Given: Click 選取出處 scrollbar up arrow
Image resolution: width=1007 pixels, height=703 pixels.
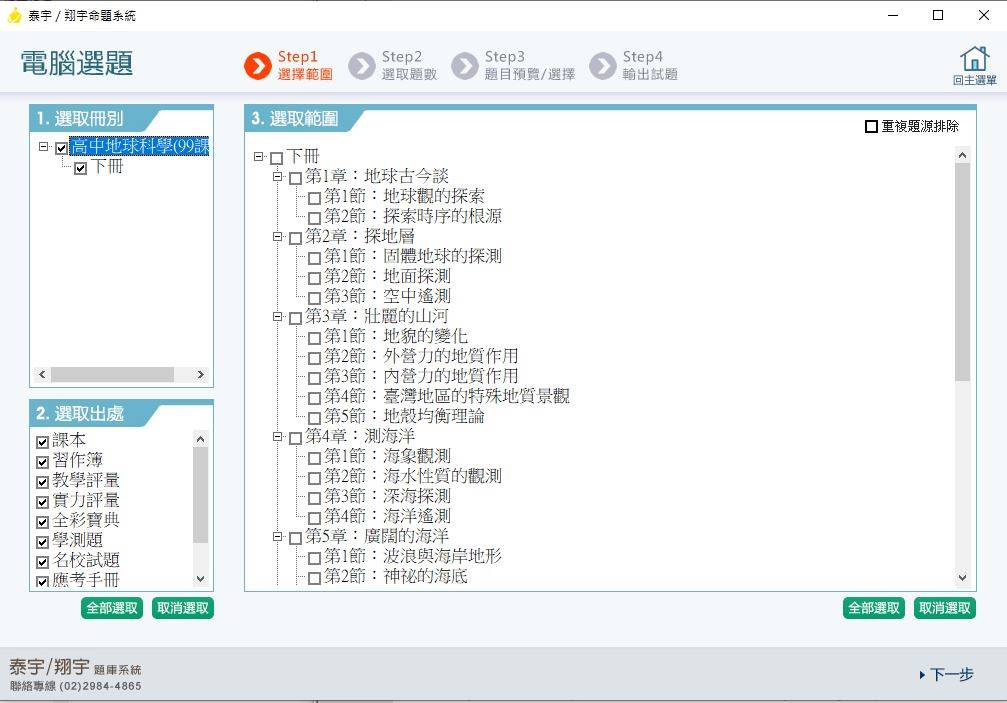Looking at the screenshot, I should coord(200,439).
